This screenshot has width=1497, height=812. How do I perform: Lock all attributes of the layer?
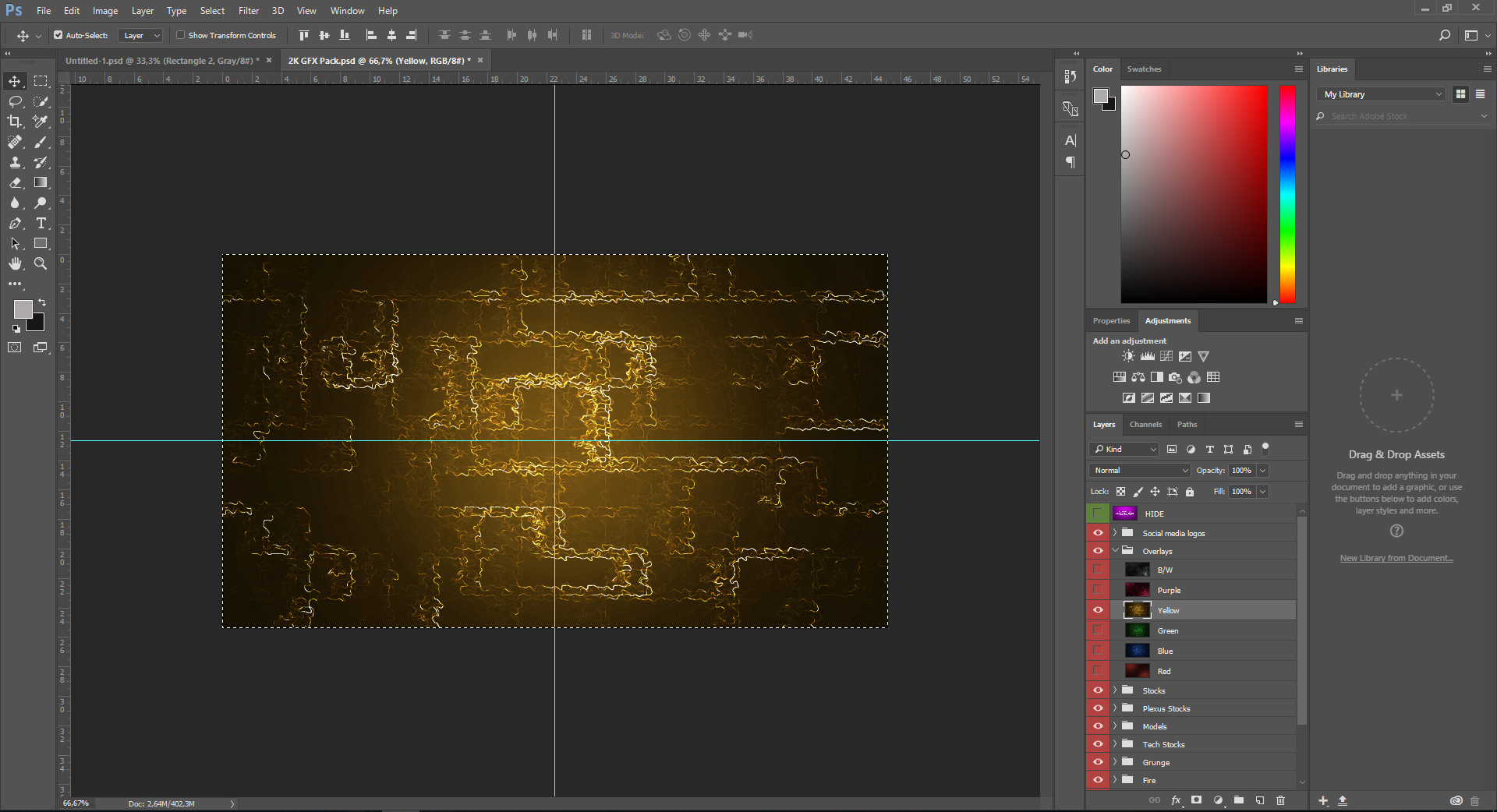(x=1190, y=492)
